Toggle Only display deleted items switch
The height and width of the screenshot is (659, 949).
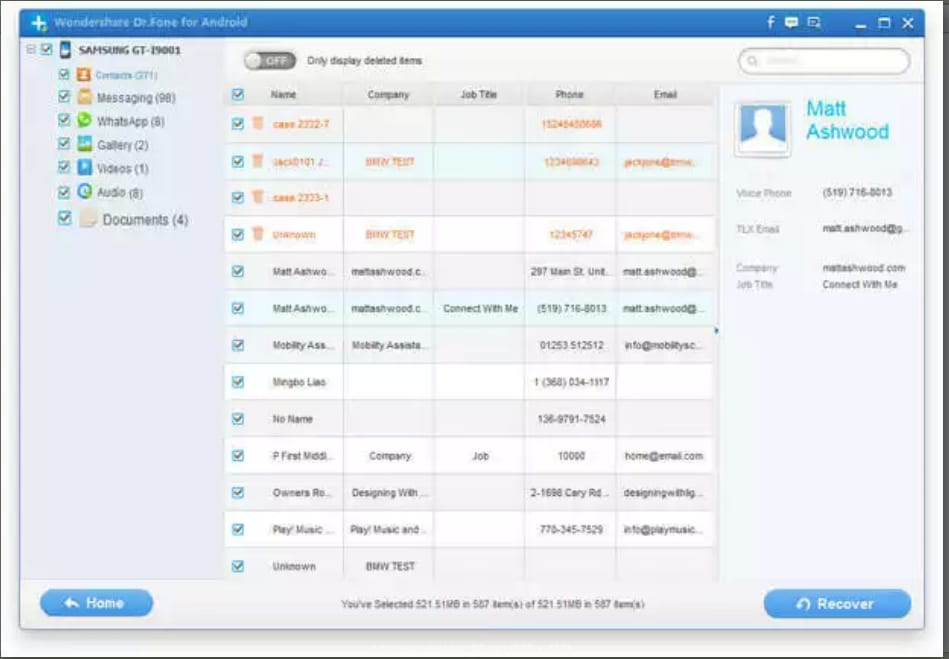(x=270, y=61)
